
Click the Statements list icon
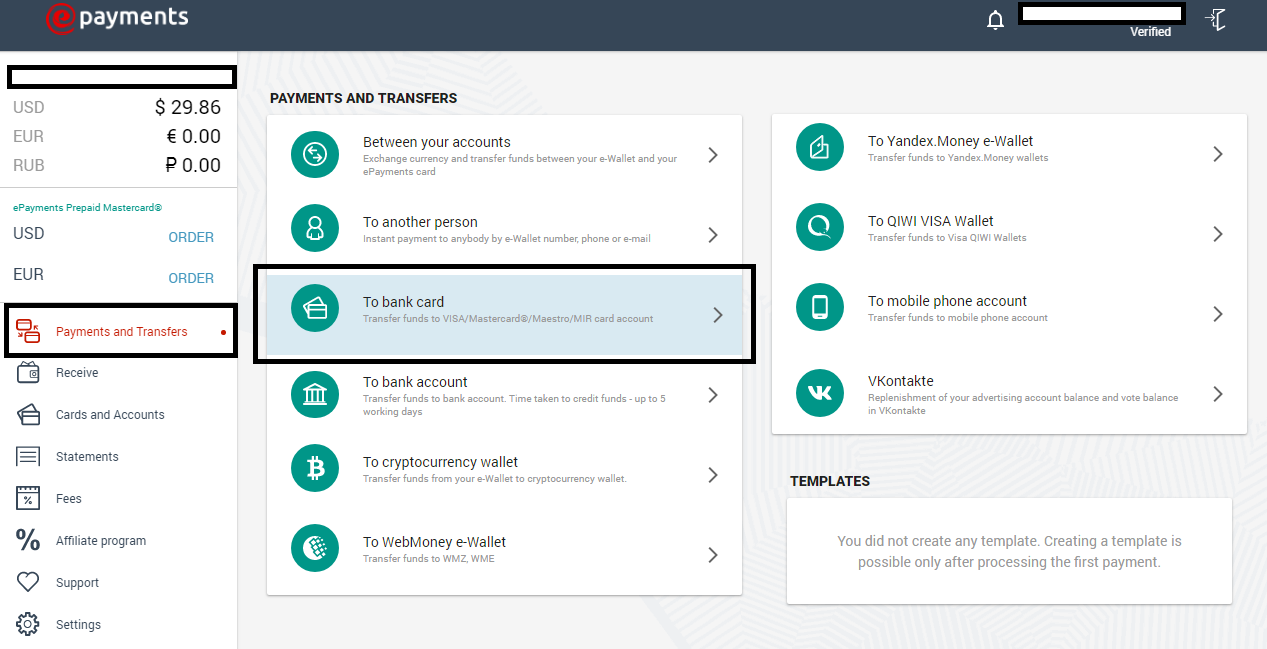coord(28,456)
